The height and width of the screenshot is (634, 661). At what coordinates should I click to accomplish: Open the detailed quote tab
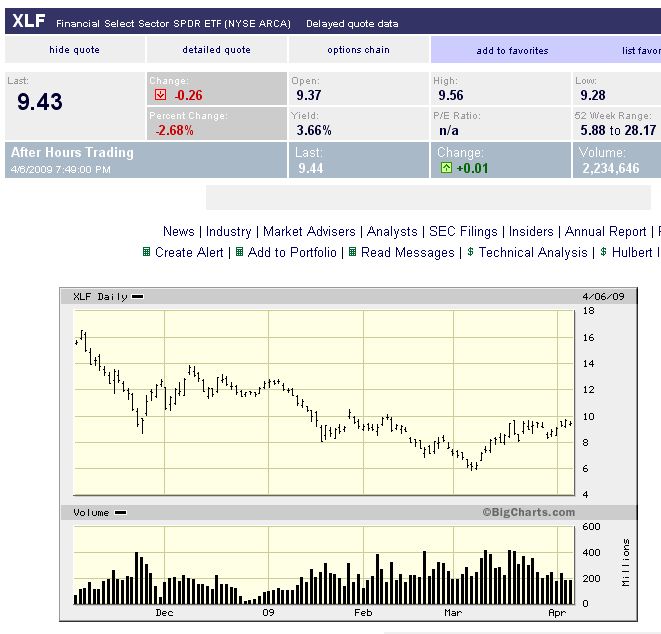217,50
